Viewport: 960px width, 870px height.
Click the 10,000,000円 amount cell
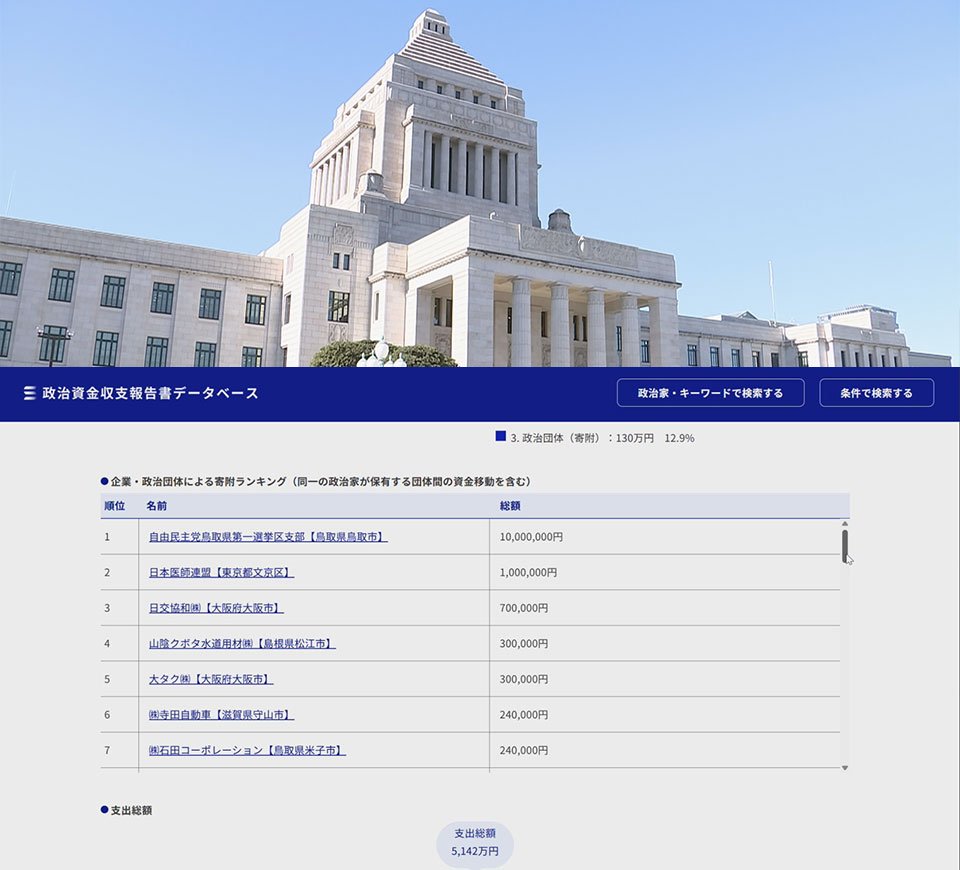(x=665, y=537)
